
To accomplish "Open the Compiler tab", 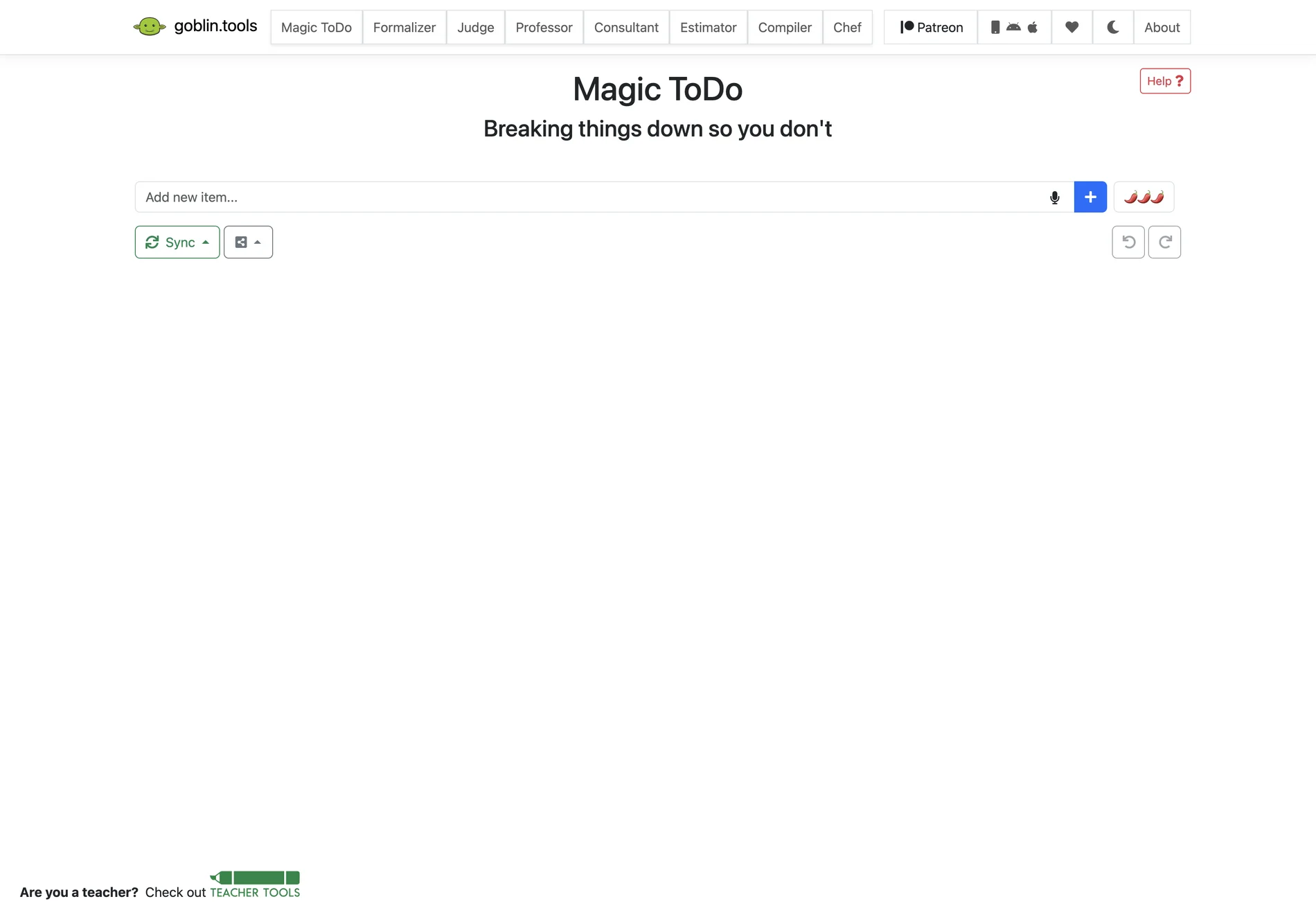I will (785, 27).
